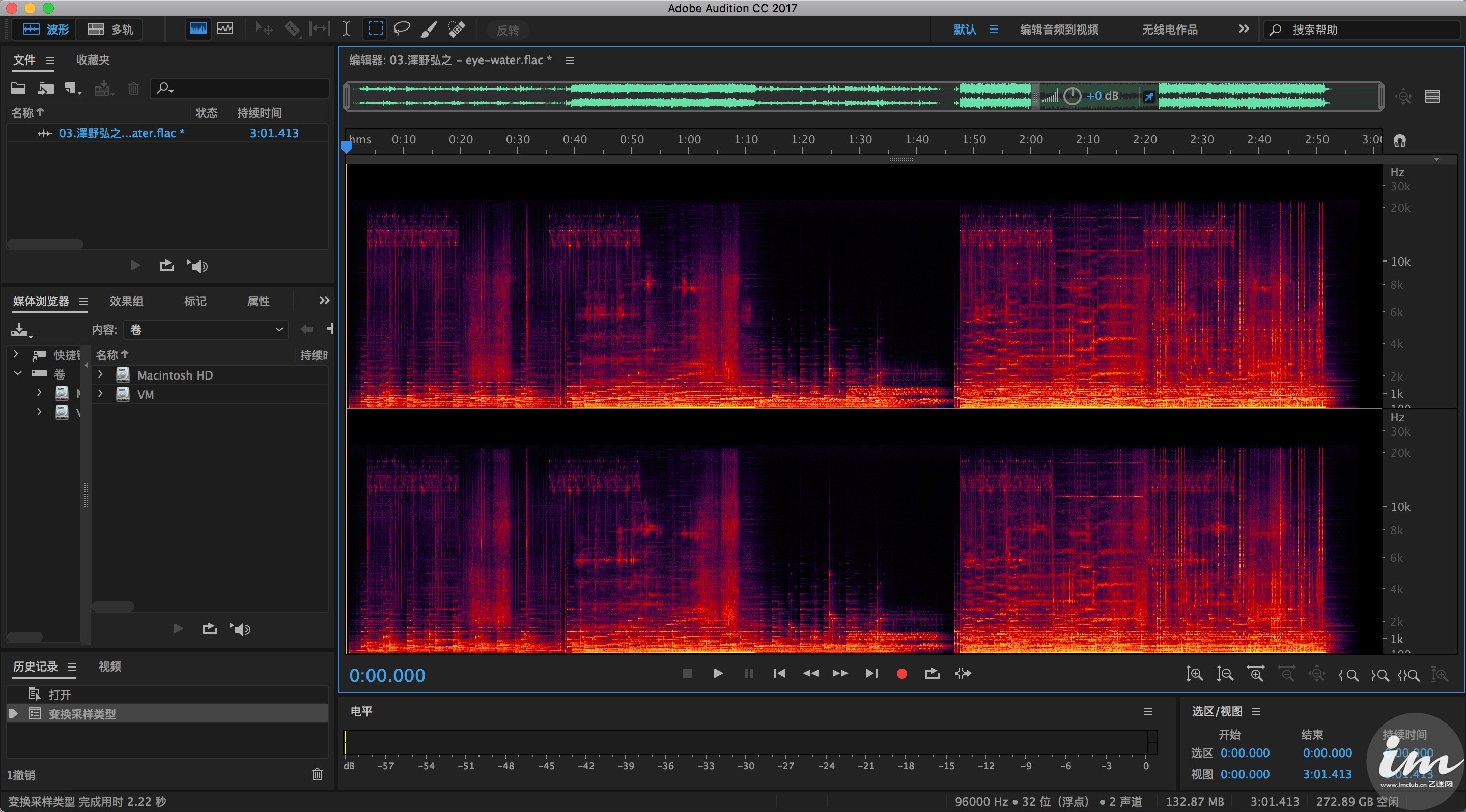Click the Zoom In Amplitude icon
Screen dimensions: 1466x812
point(1194,675)
